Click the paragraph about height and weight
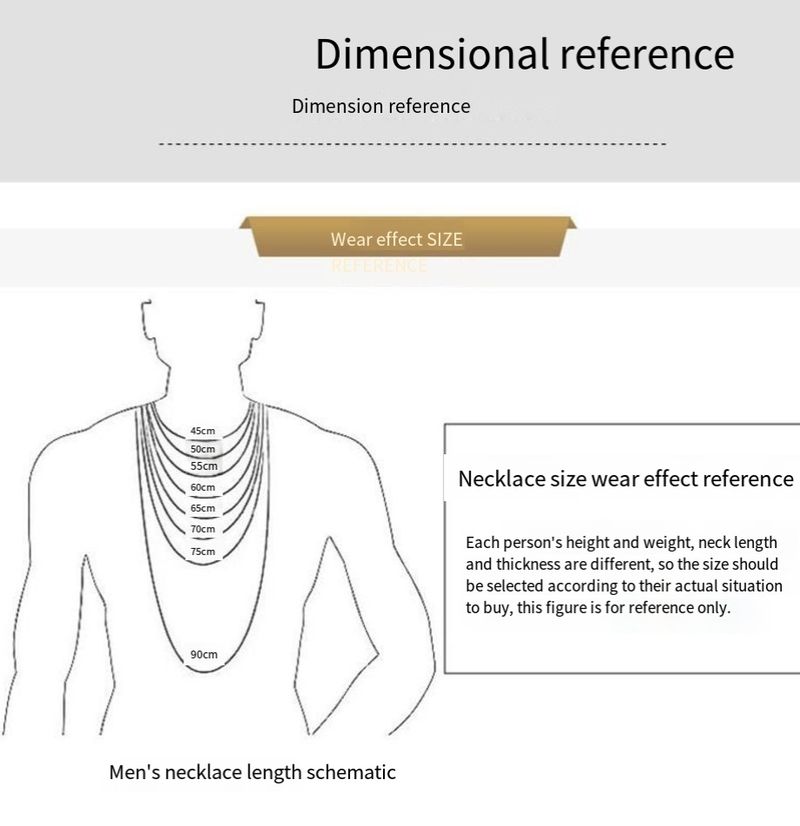800x826 pixels. pyautogui.click(x=621, y=574)
